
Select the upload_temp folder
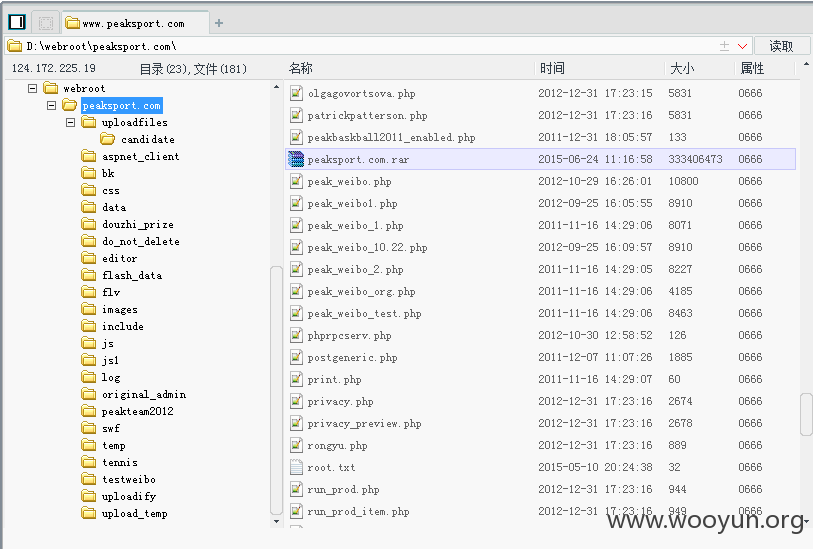(x=134, y=514)
